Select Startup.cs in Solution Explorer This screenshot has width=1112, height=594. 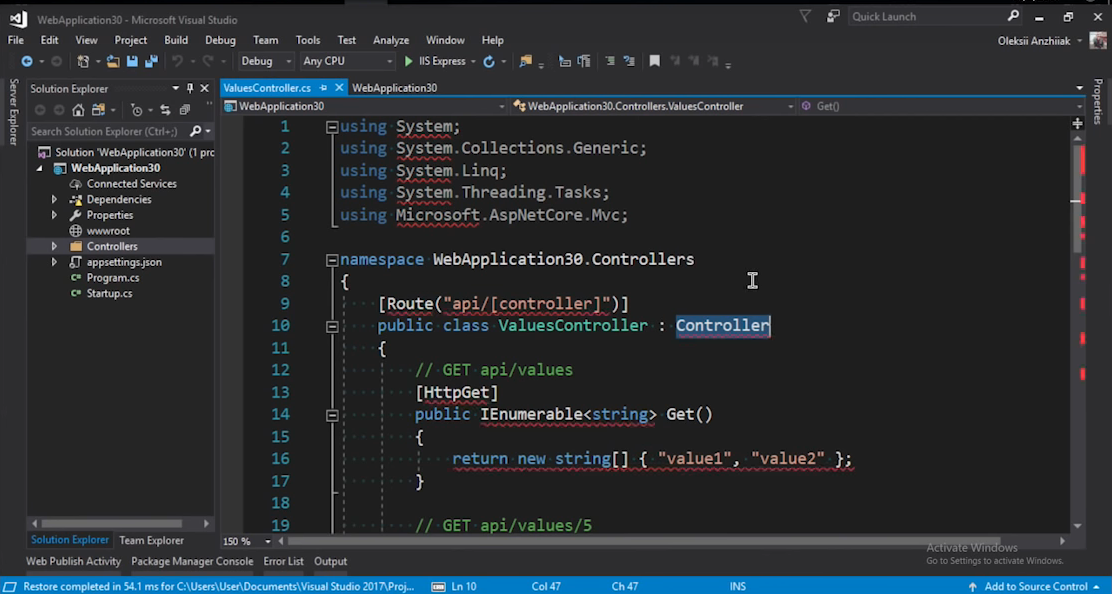(x=109, y=293)
